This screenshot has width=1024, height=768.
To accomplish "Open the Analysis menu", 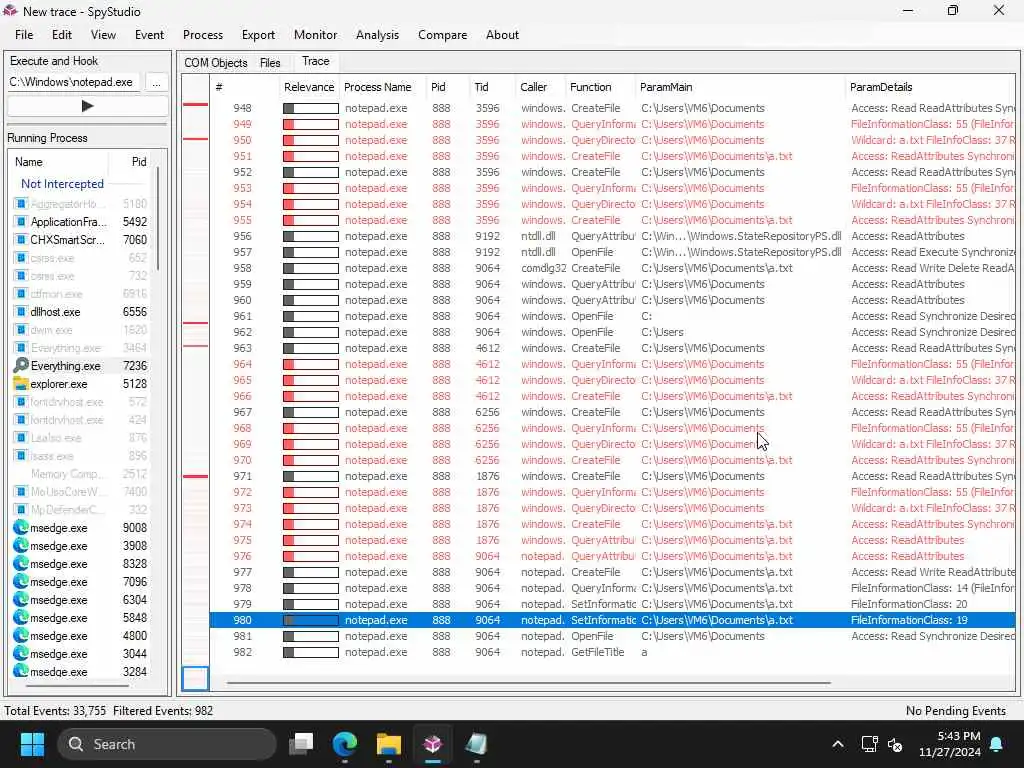I will (x=377, y=35).
